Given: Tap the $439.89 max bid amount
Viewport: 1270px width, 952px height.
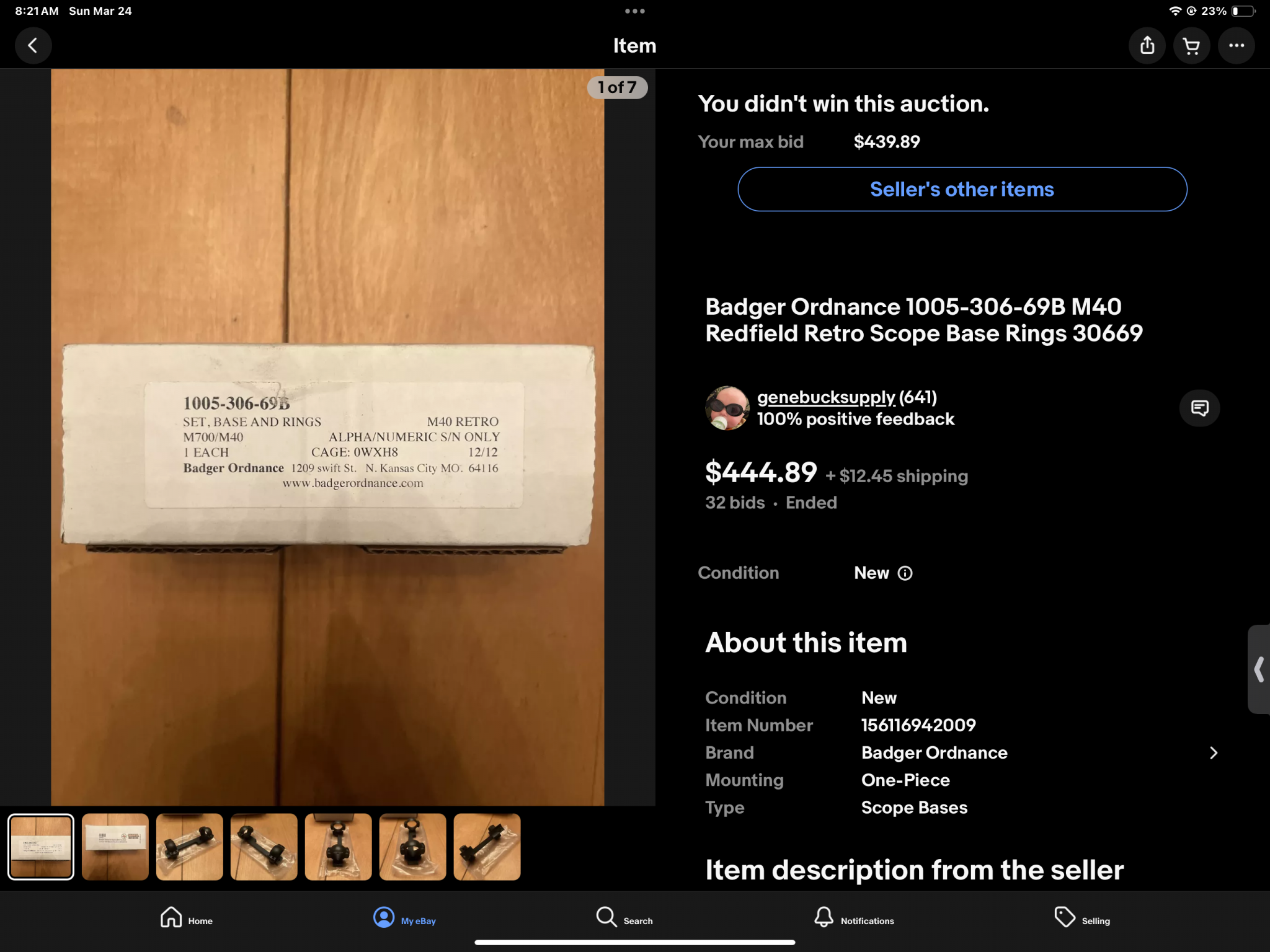Looking at the screenshot, I should tap(887, 142).
